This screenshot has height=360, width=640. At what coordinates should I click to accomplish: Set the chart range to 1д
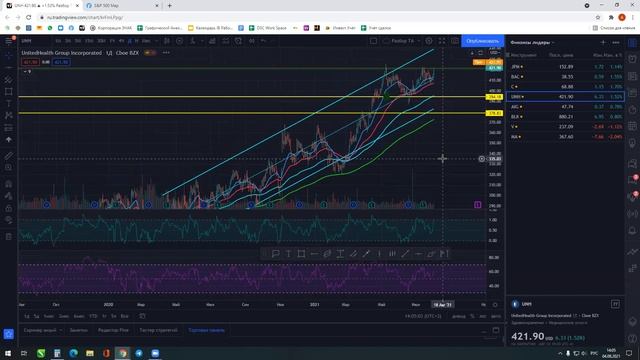tap(27, 316)
